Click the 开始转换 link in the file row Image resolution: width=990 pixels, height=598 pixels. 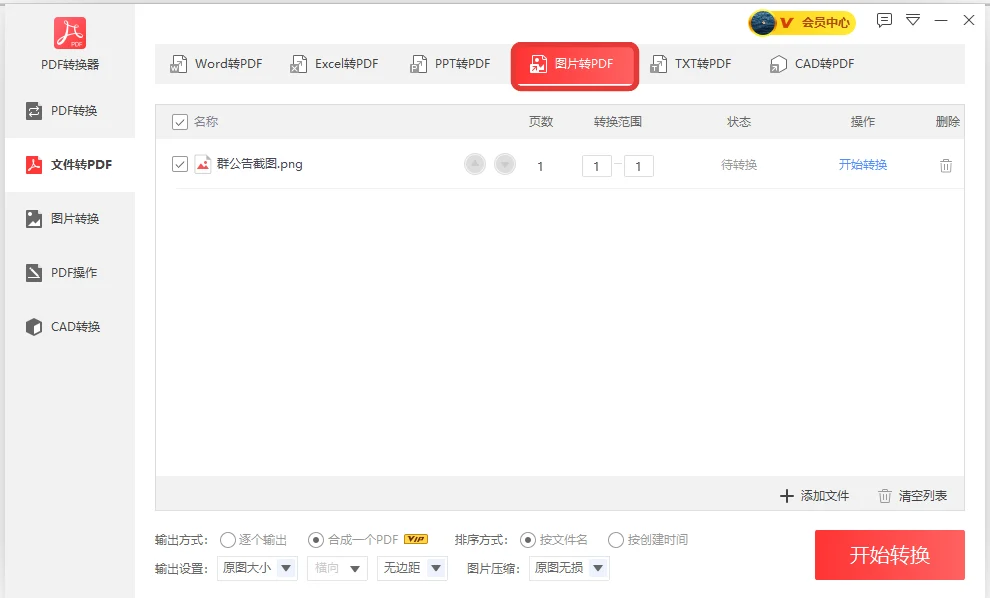coord(862,165)
